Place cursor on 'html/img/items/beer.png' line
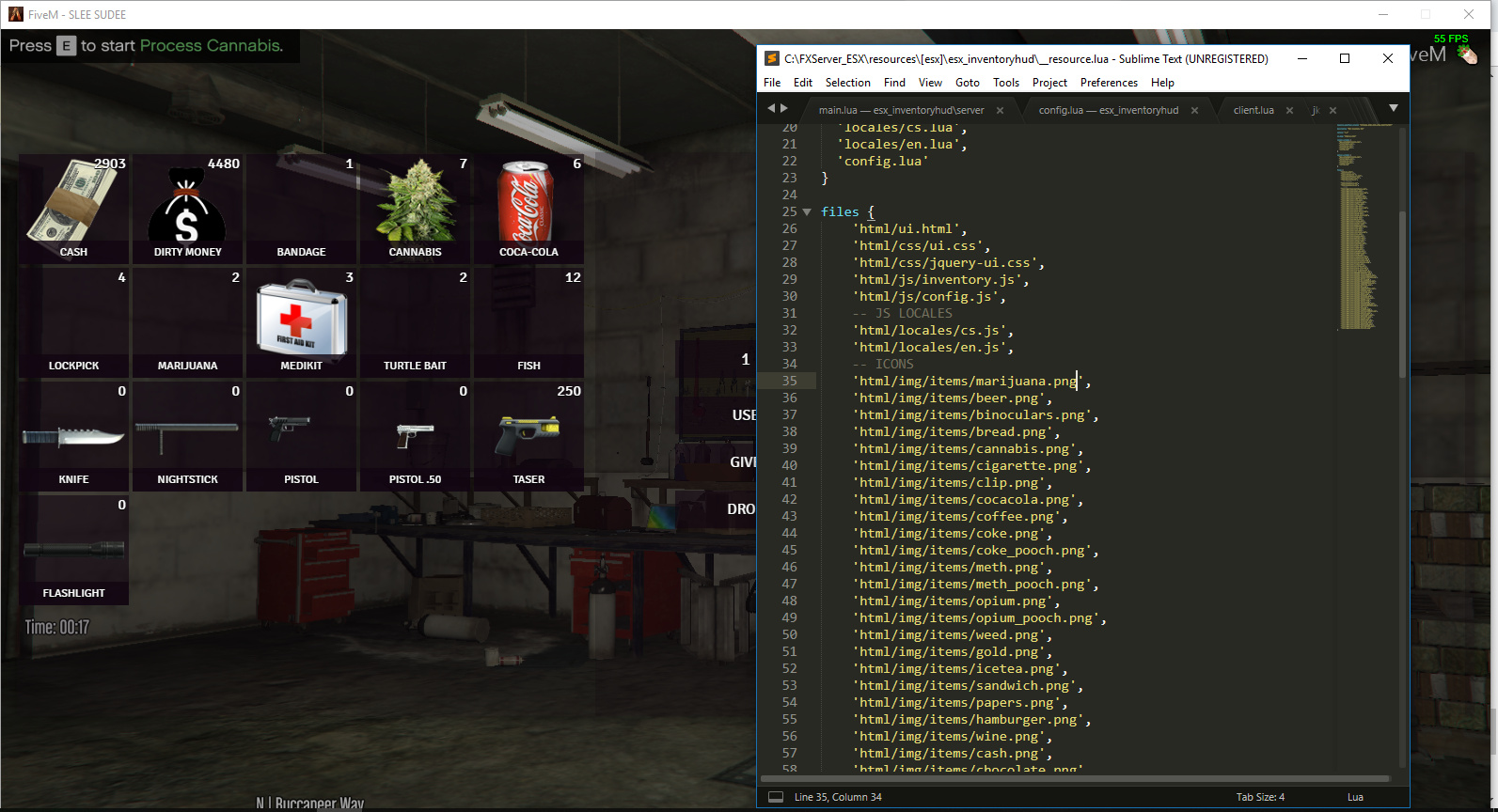The height and width of the screenshot is (812, 1498). (953, 398)
